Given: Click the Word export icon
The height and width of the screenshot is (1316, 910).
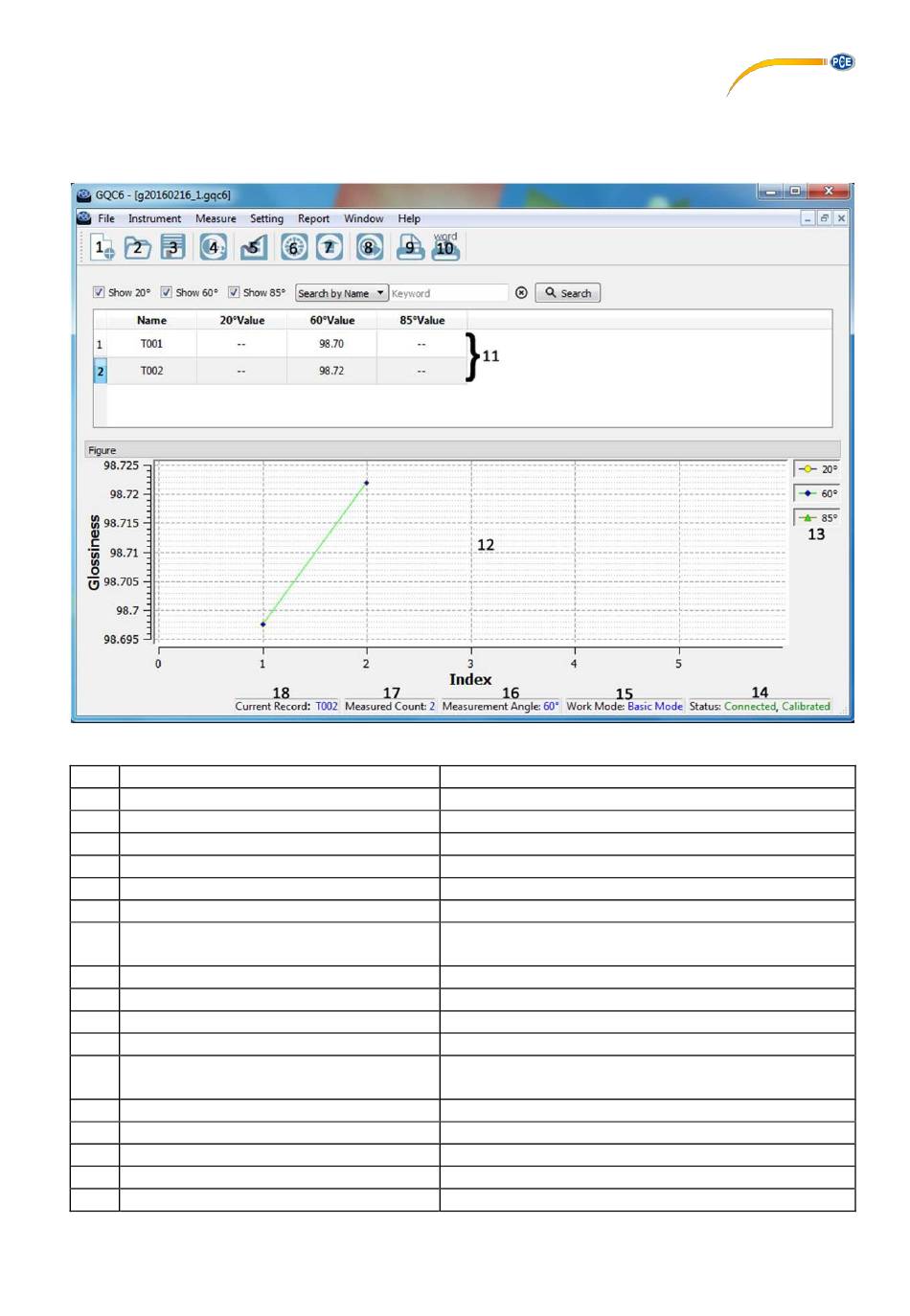Looking at the screenshot, I should click(445, 247).
